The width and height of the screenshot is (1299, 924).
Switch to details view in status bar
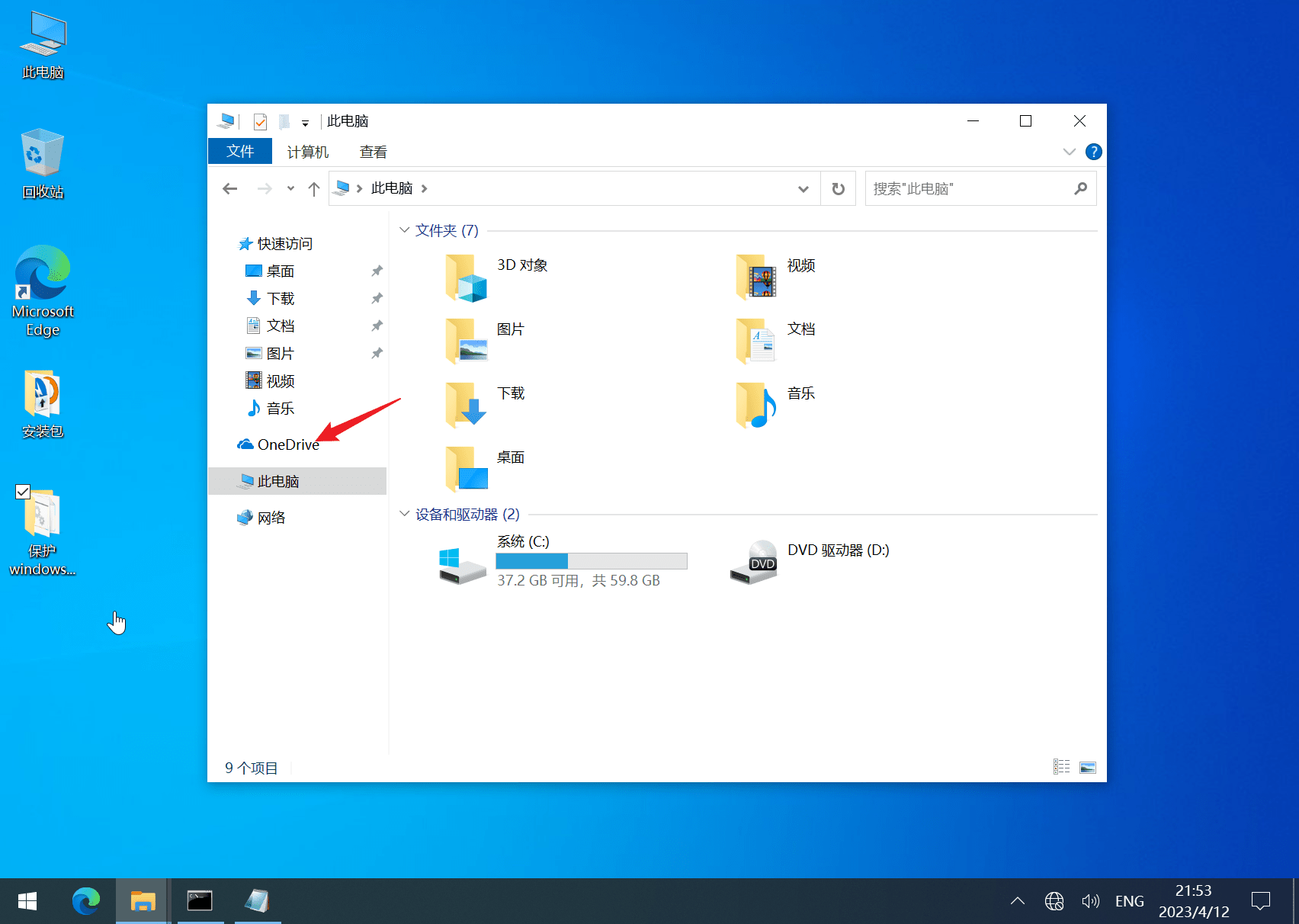tap(1061, 767)
